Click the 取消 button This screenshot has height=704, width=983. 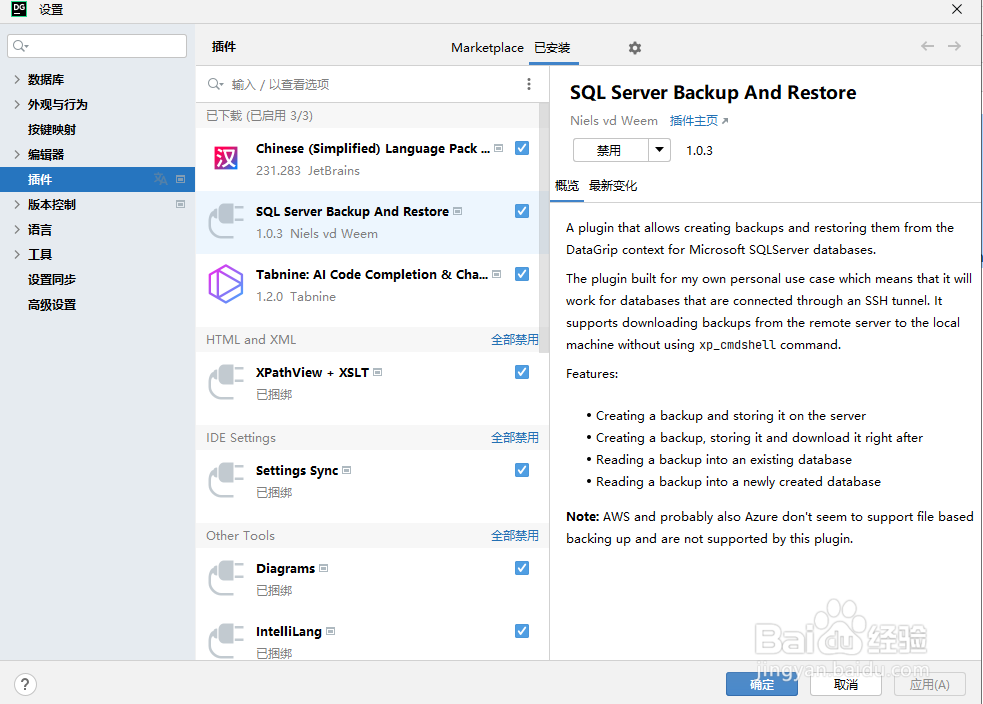(846, 685)
